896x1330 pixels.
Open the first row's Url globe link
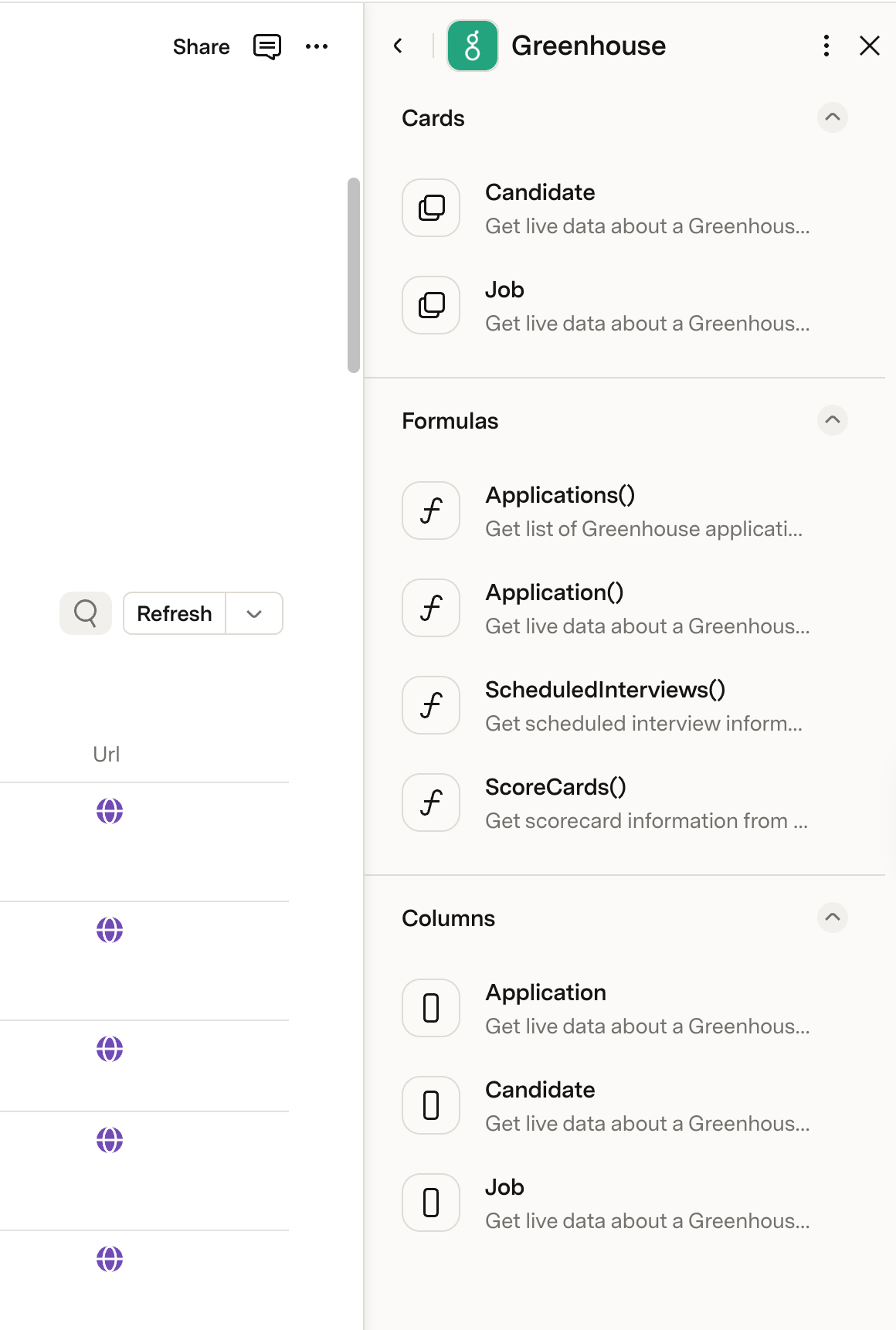[110, 811]
